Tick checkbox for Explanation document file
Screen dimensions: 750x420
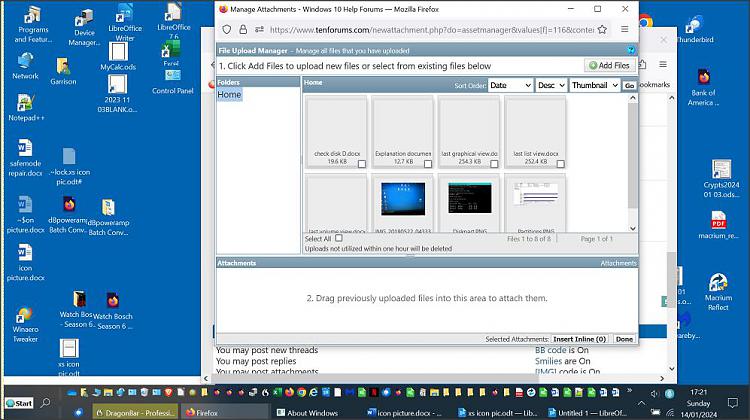(x=428, y=164)
